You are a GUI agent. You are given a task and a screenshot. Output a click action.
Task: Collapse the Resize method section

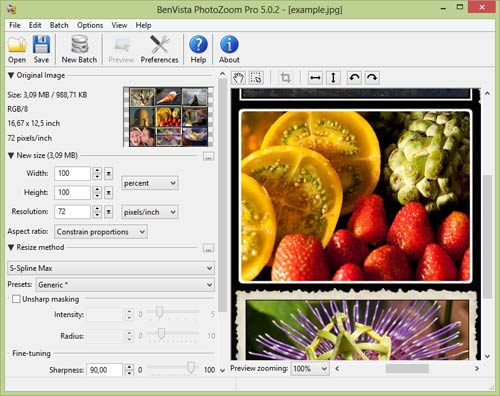[x=11, y=247]
